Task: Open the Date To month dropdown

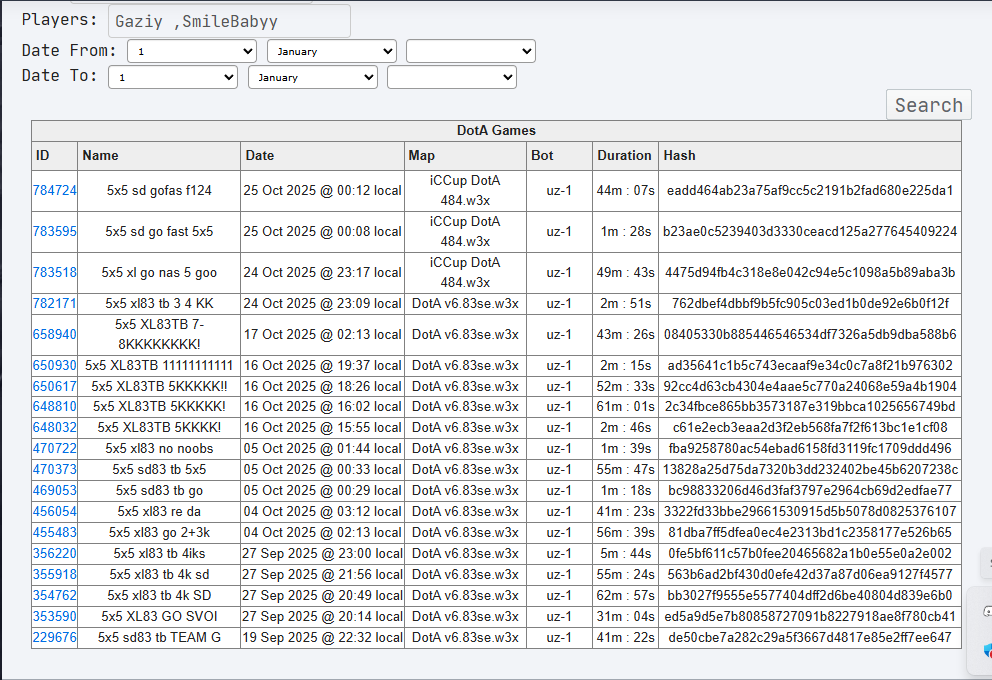Action: pyautogui.click(x=313, y=77)
